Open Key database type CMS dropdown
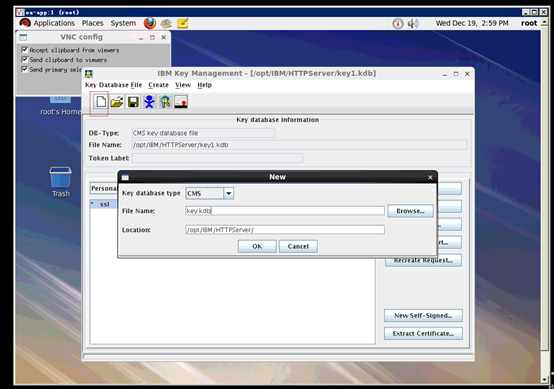554x389 pixels. 229,193
